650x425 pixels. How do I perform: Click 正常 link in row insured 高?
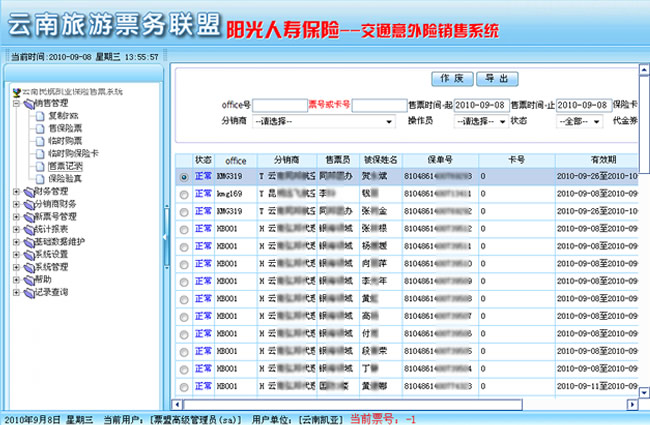(x=203, y=316)
